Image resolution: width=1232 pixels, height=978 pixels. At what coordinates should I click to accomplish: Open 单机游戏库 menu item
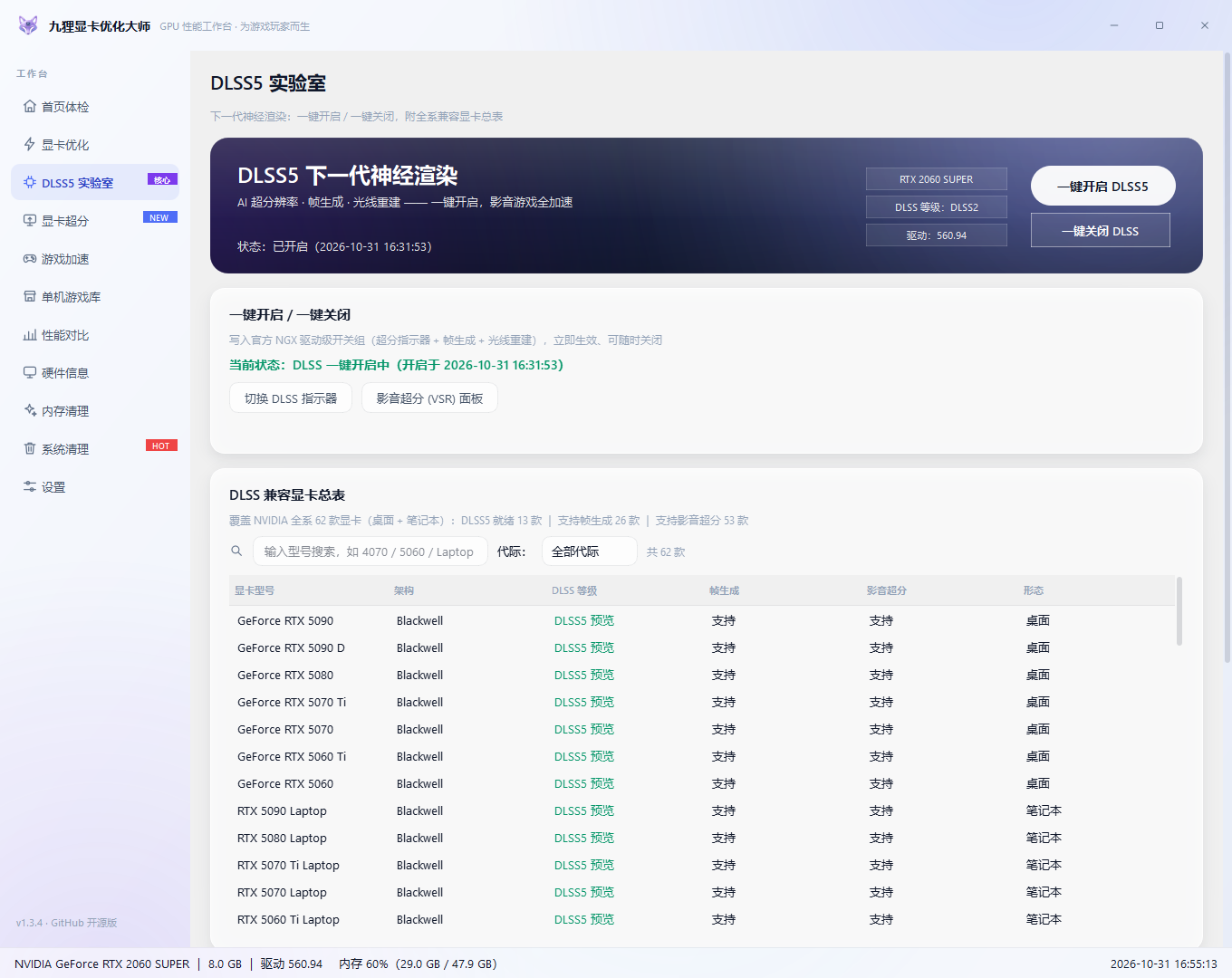click(95, 297)
